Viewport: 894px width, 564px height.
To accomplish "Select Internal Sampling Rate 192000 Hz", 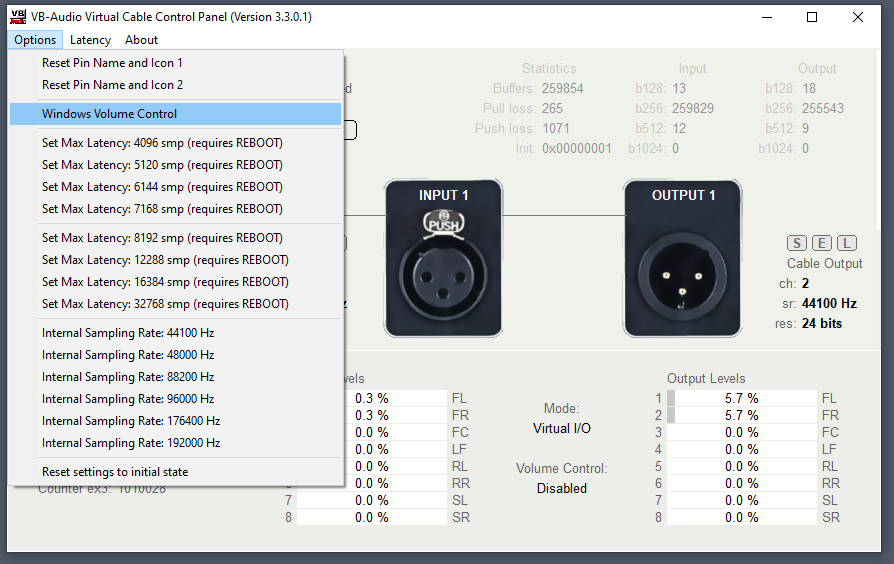I will (x=176, y=443).
